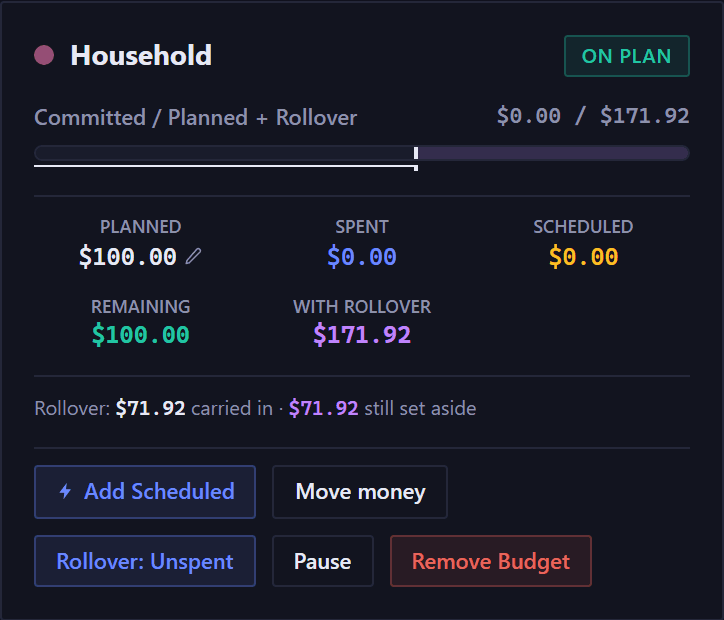This screenshot has height=620, width=724.
Task: Click the $100.00 Planned value
Action: tap(128, 257)
